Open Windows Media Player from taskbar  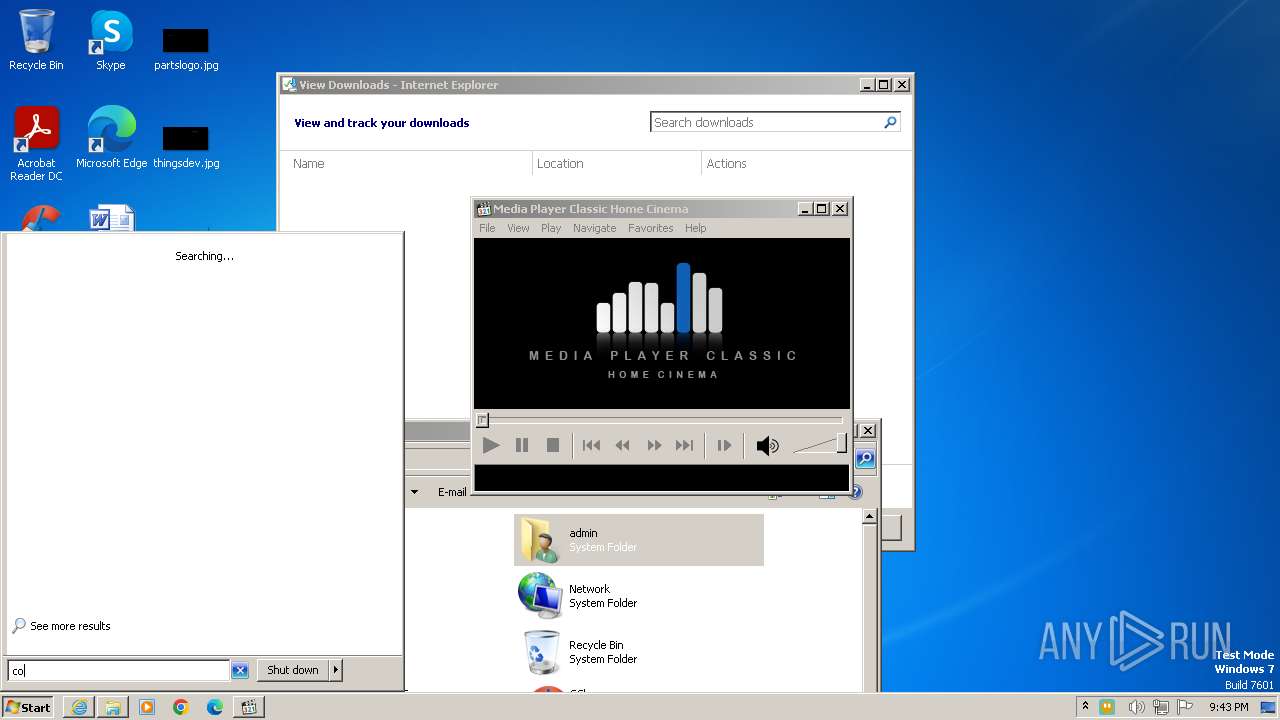click(x=147, y=707)
